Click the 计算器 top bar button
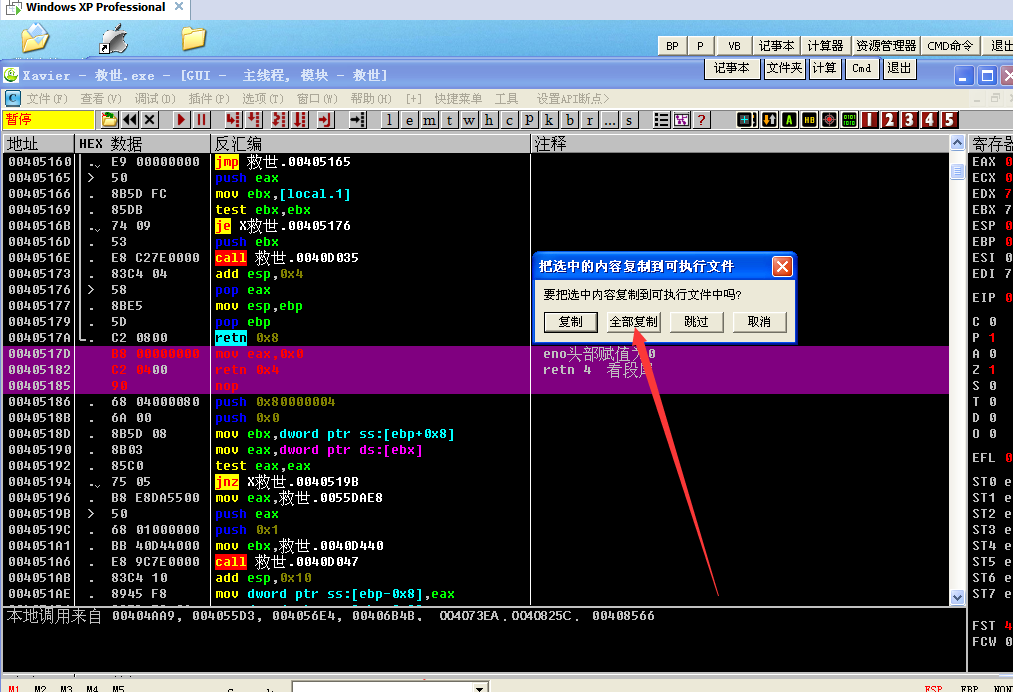 pyautogui.click(x=825, y=46)
